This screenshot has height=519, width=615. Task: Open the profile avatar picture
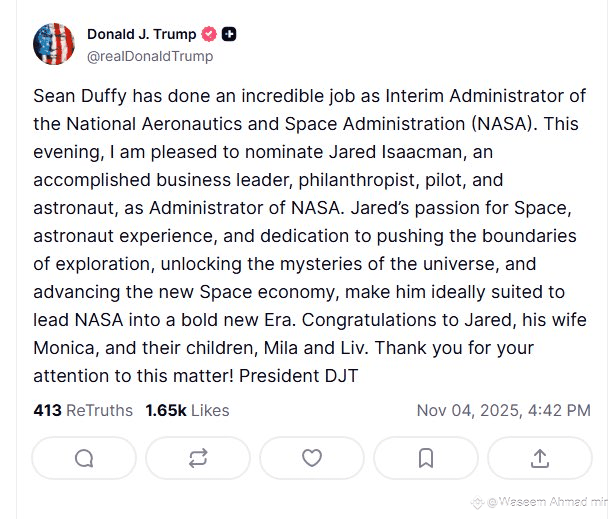coord(54,44)
